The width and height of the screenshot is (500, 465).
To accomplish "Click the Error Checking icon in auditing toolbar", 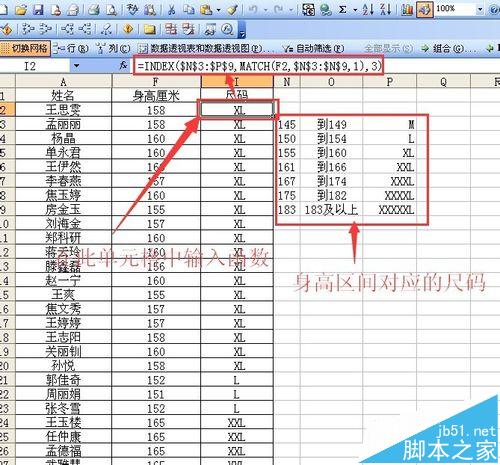I will (7, 30).
